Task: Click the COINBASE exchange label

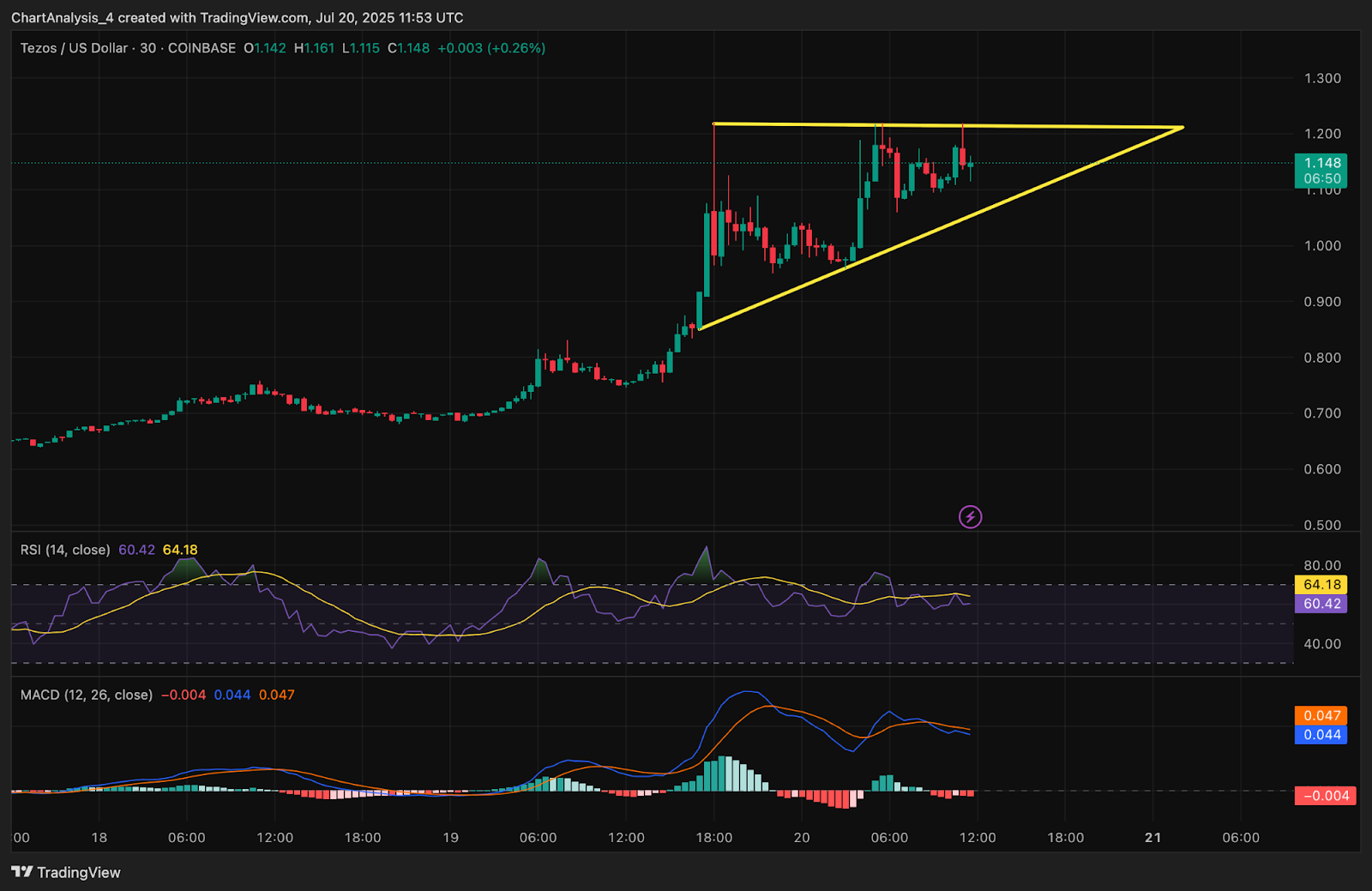Action: pyautogui.click(x=202, y=48)
